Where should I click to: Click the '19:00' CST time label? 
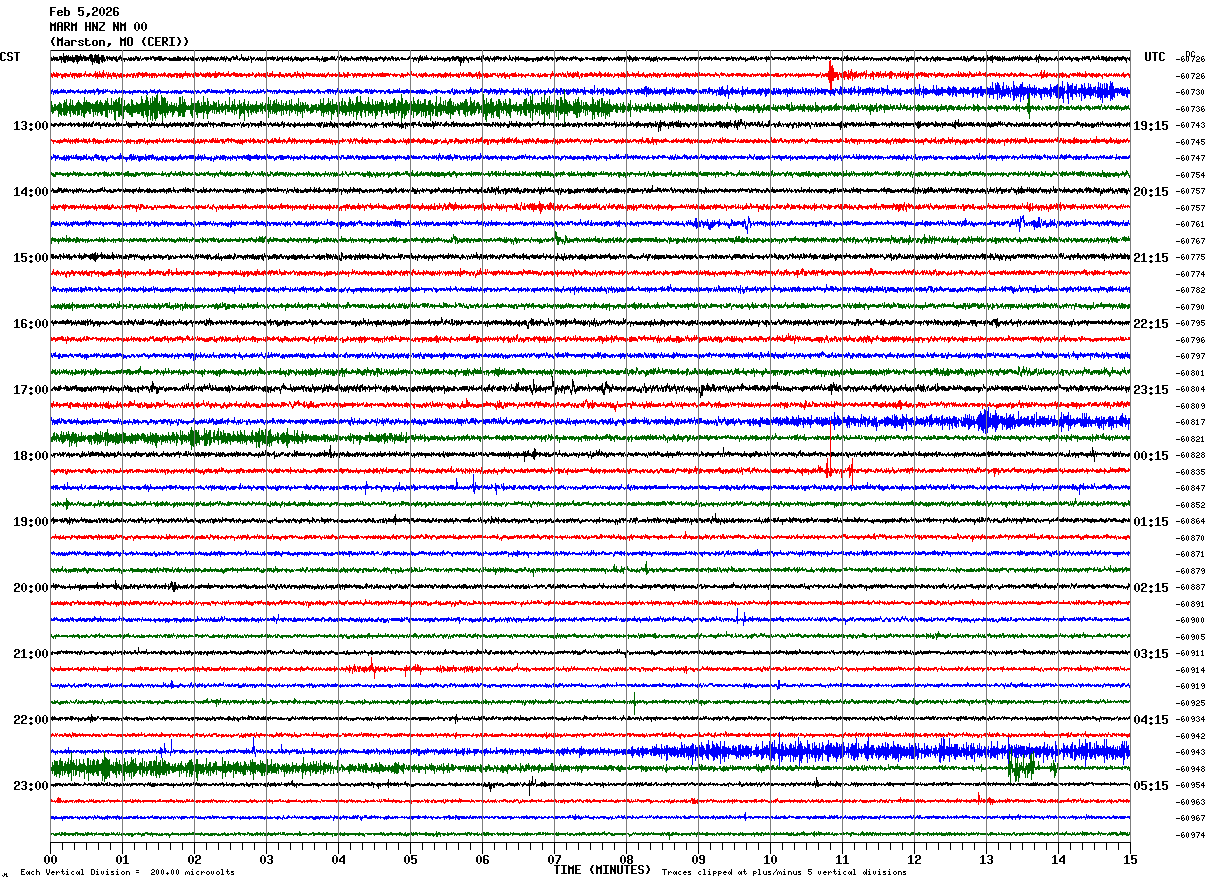pos(31,522)
